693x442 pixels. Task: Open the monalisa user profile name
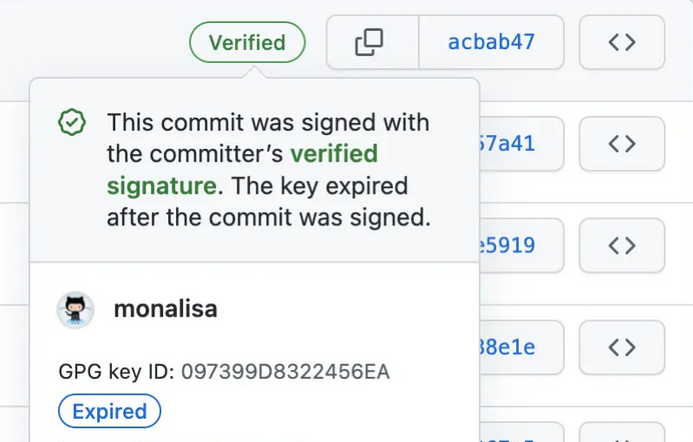(x=165, y=310)
